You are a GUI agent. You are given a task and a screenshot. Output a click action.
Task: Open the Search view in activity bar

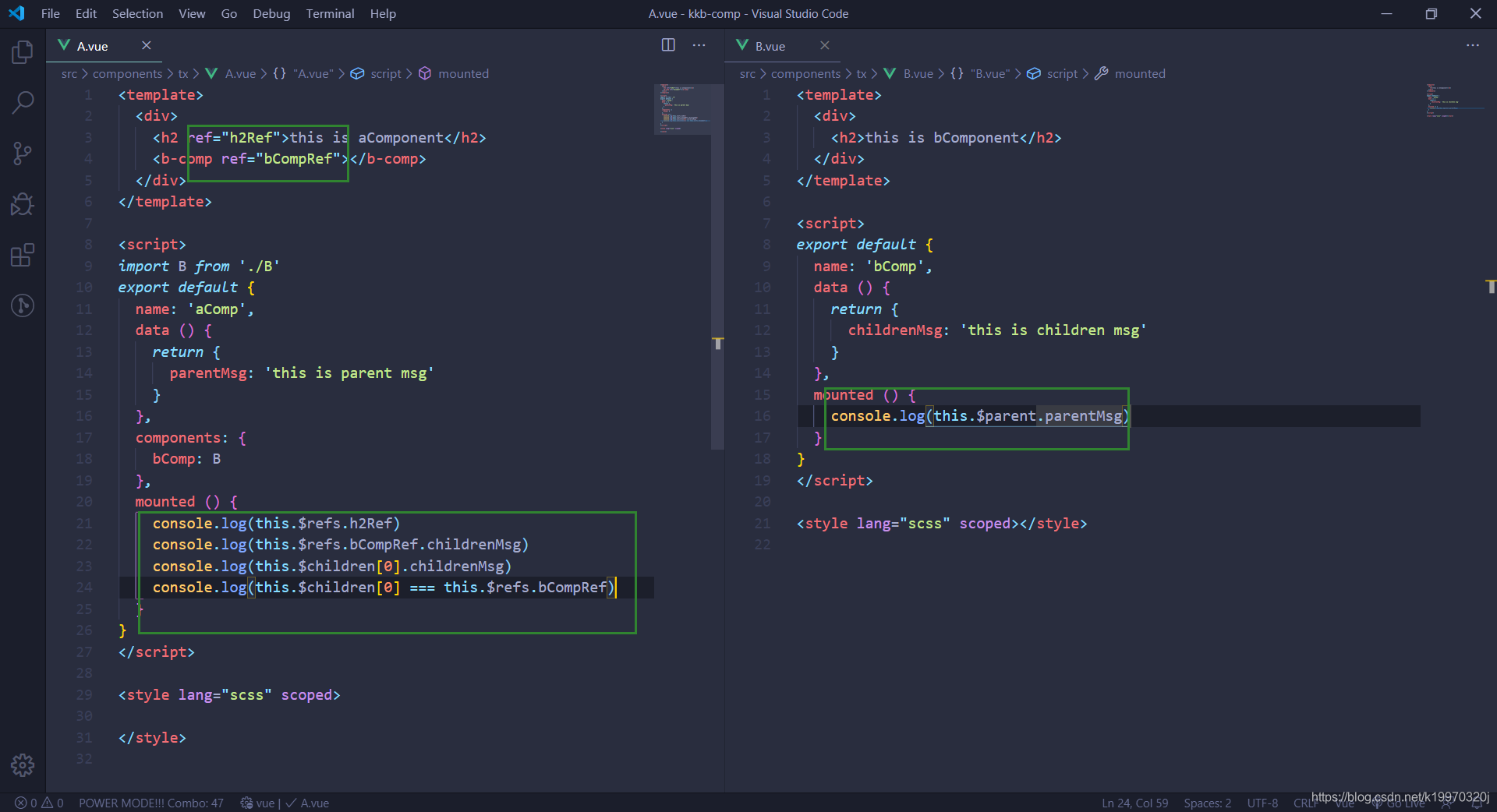click(23, 102)
